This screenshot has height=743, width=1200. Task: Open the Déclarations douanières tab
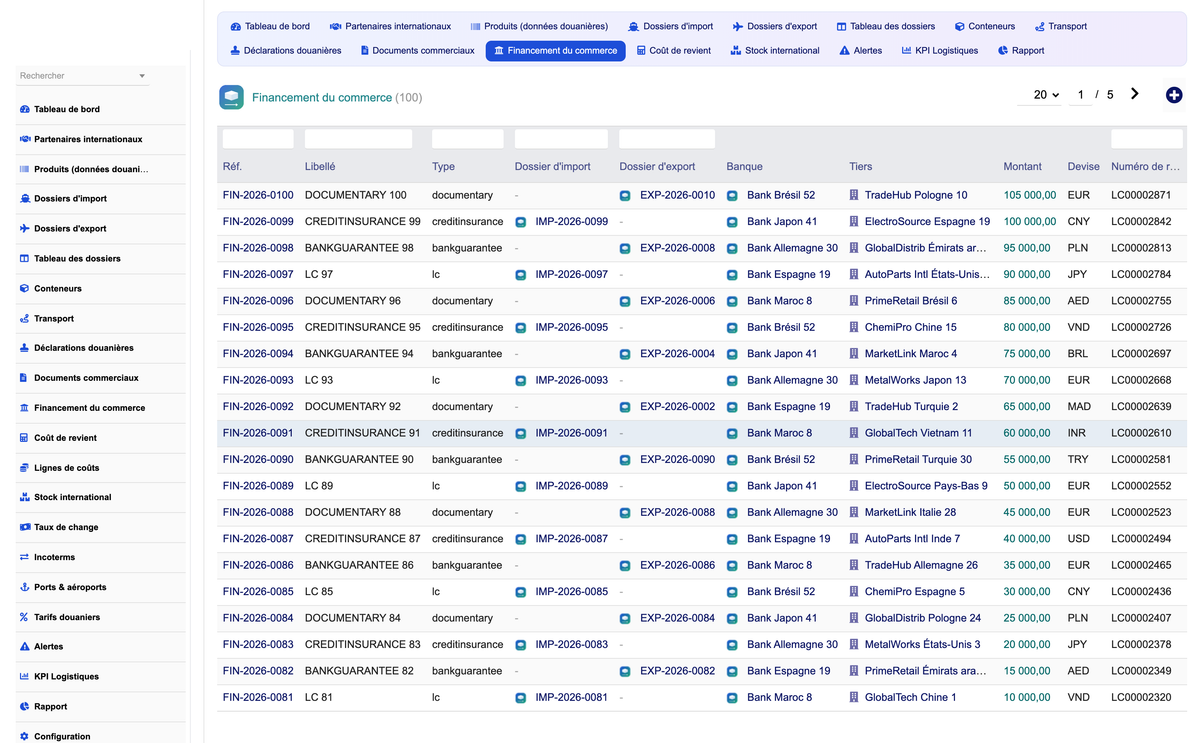click(286, 51)
